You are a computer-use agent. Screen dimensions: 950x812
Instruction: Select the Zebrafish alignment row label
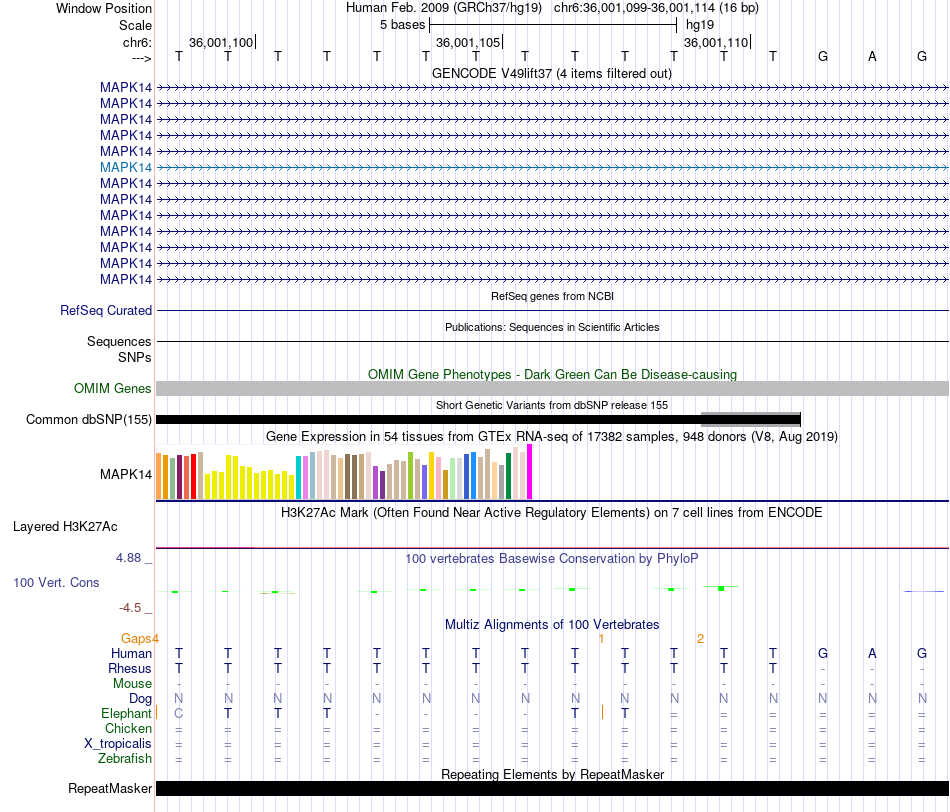125,759
